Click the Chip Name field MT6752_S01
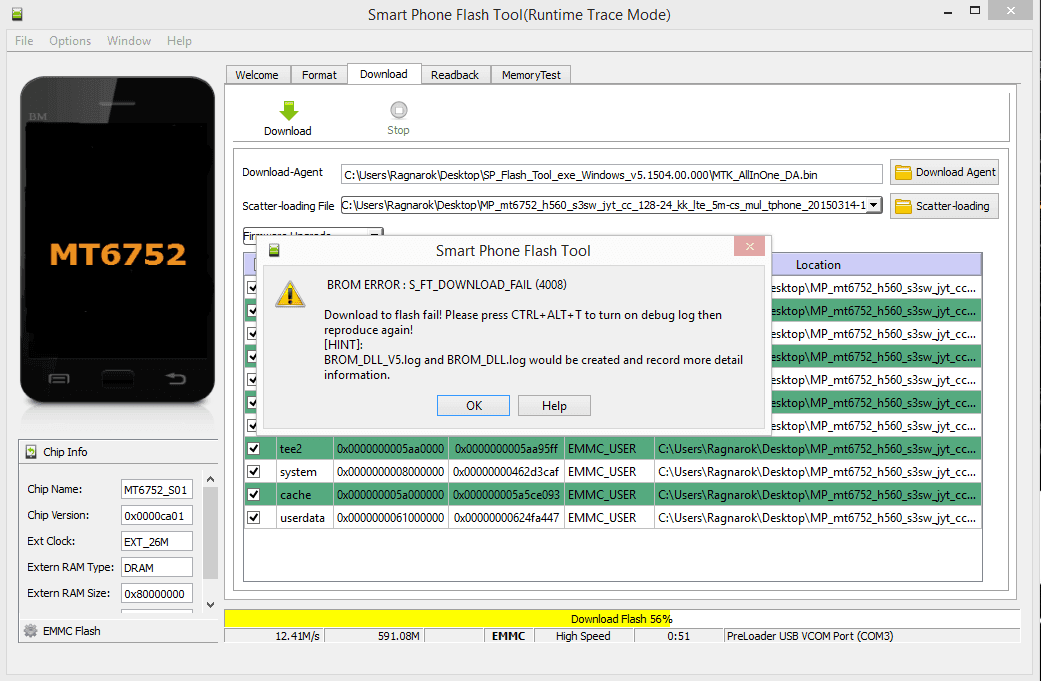This screenshot has height=681, width=1041. pyautogui.click(x=157, y=490)
